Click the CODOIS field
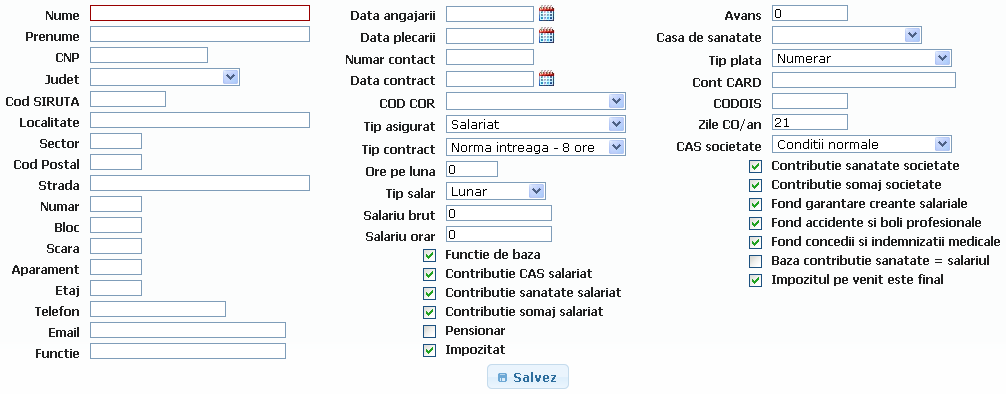Screen dimensions: 1006x394 [x=810, y=101]
